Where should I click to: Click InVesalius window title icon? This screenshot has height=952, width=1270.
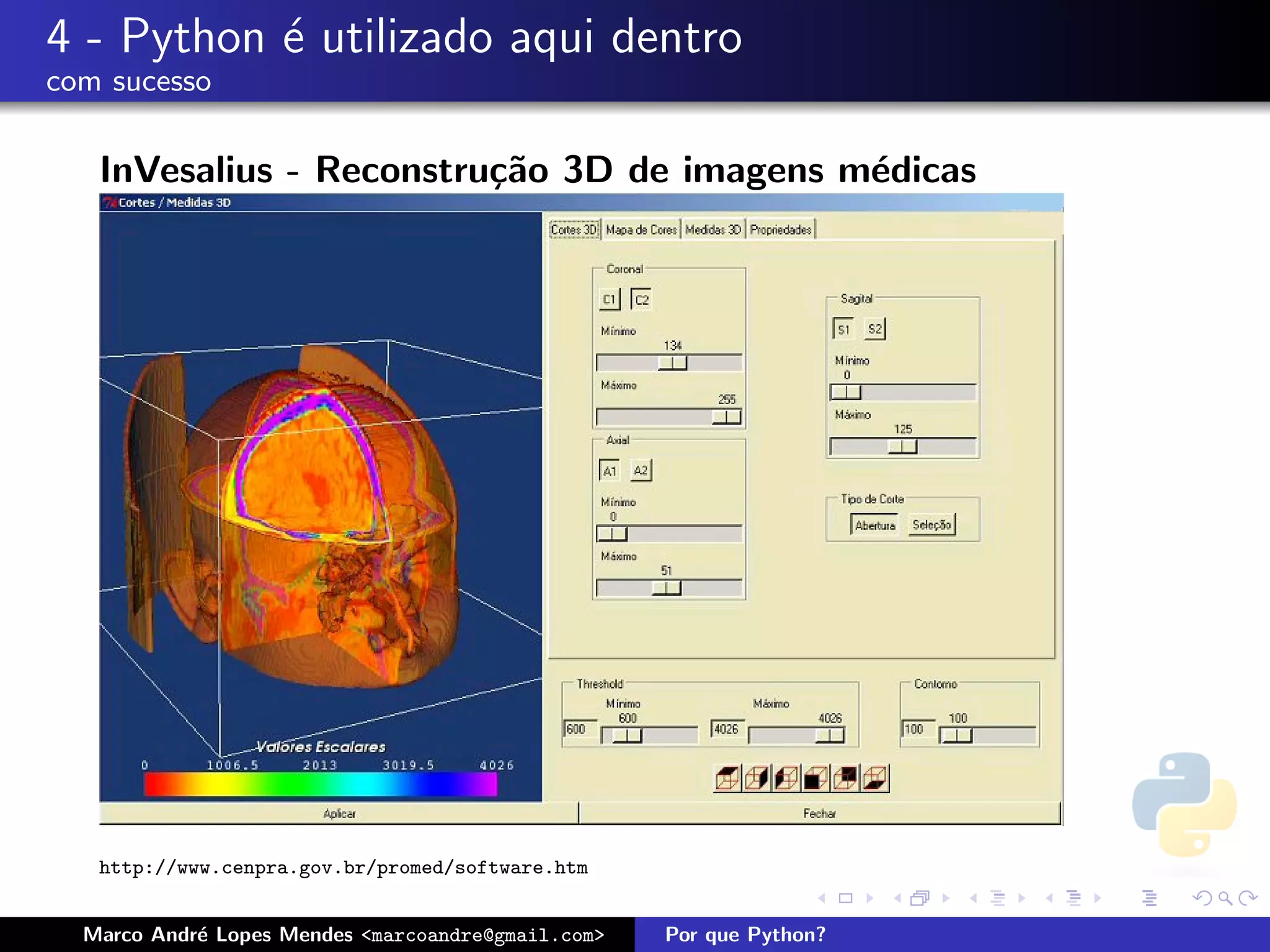tap(110, 203)
